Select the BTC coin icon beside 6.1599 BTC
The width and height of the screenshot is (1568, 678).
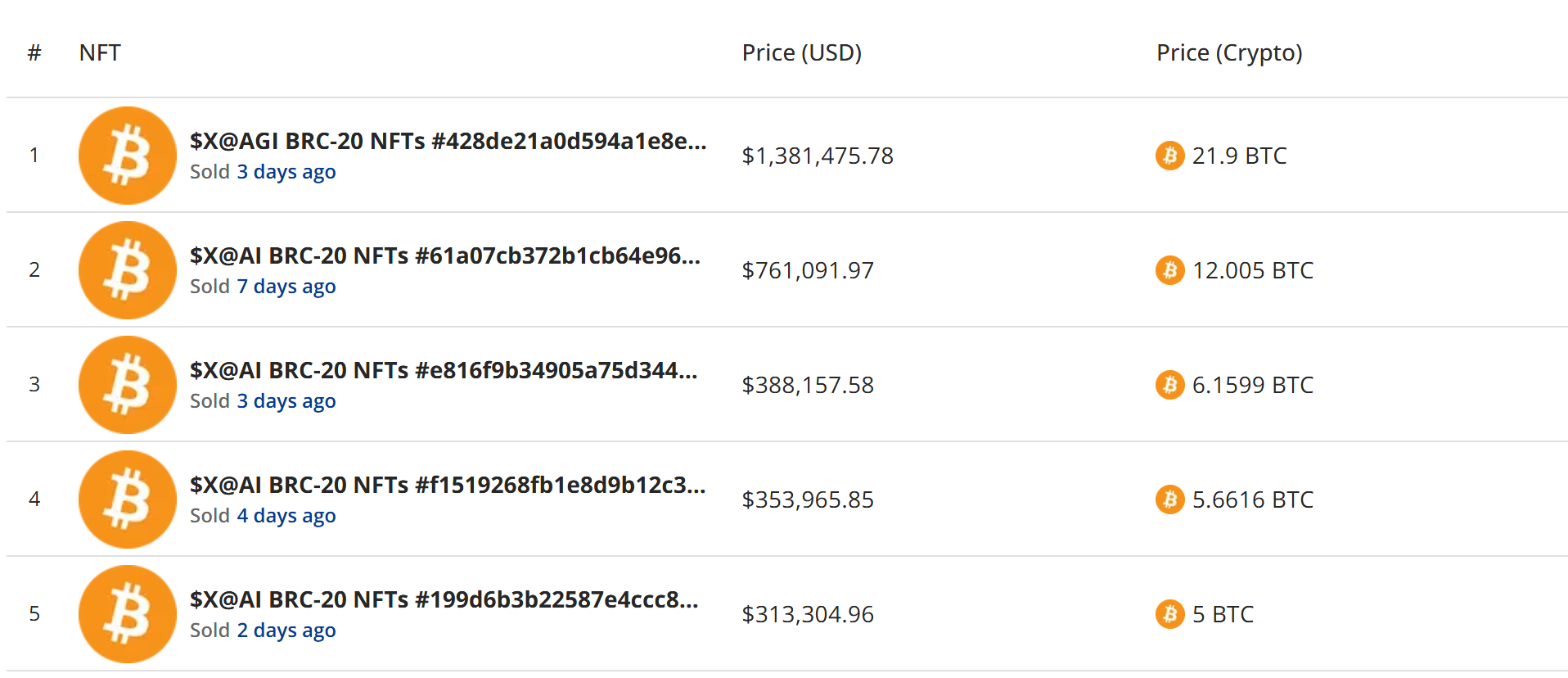[x=1170, y=385]
